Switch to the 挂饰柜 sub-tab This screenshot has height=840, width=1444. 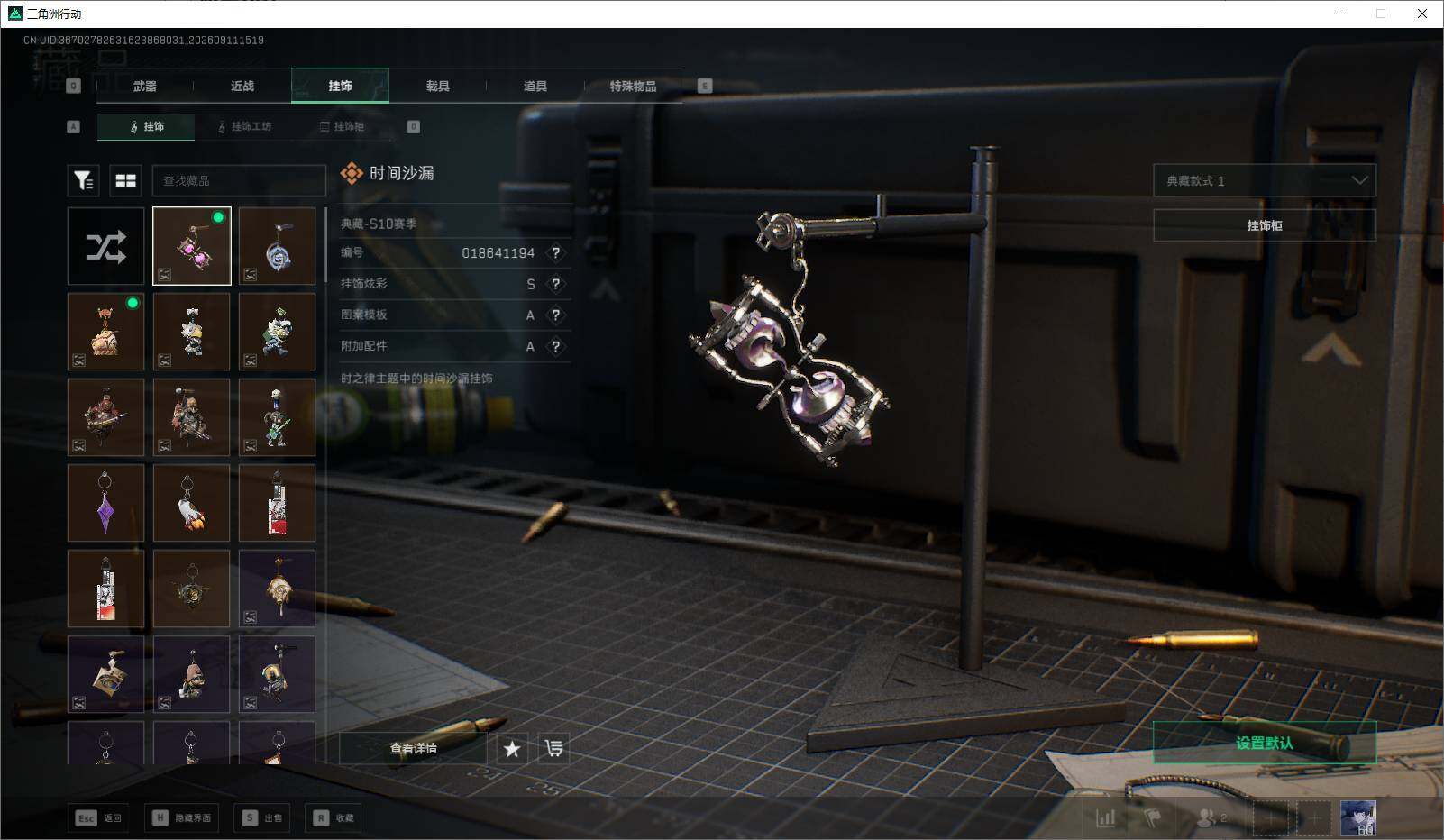(x=343, y=127)
